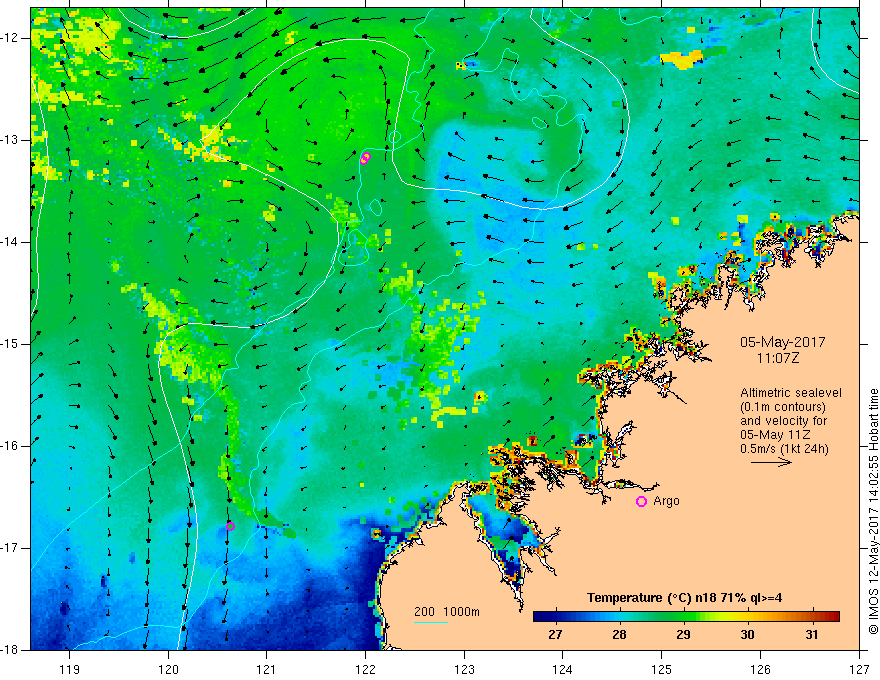Click the 'Altimetric sealevel' text line

[791, 393]
